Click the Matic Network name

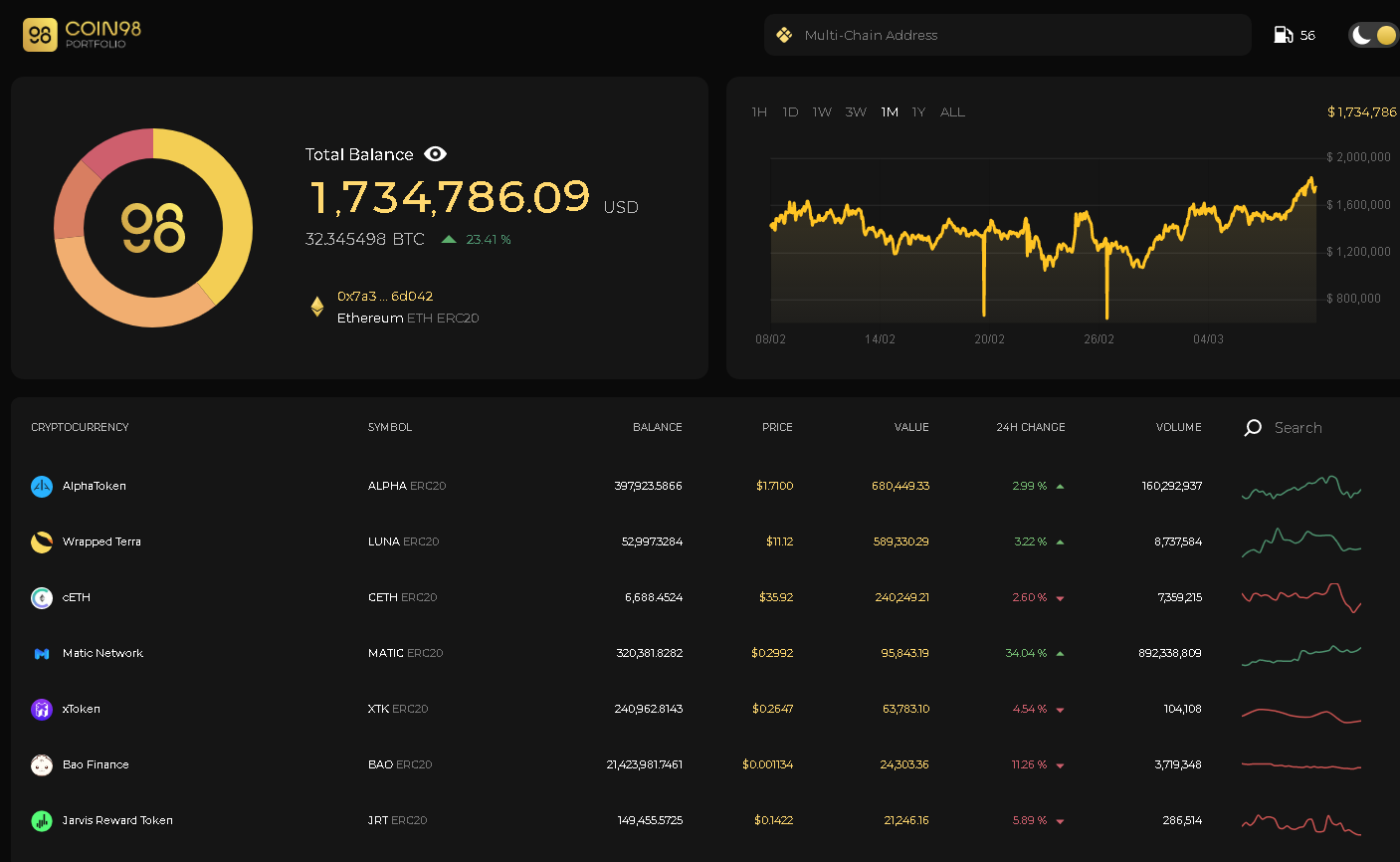tap(102, 653)
